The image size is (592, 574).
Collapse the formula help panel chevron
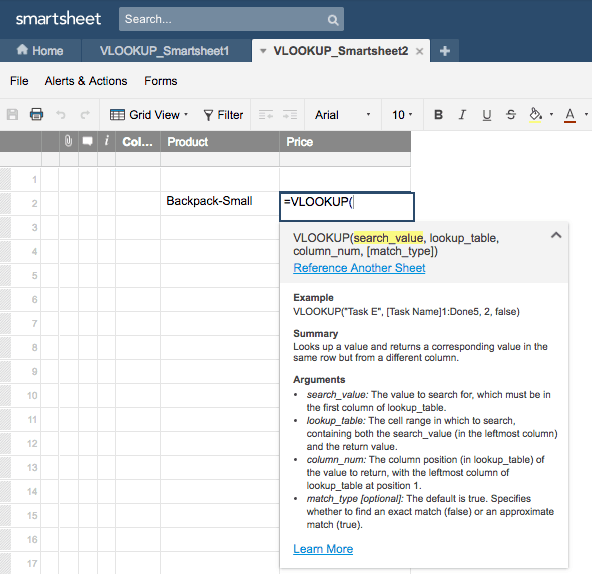pos(556,235)
